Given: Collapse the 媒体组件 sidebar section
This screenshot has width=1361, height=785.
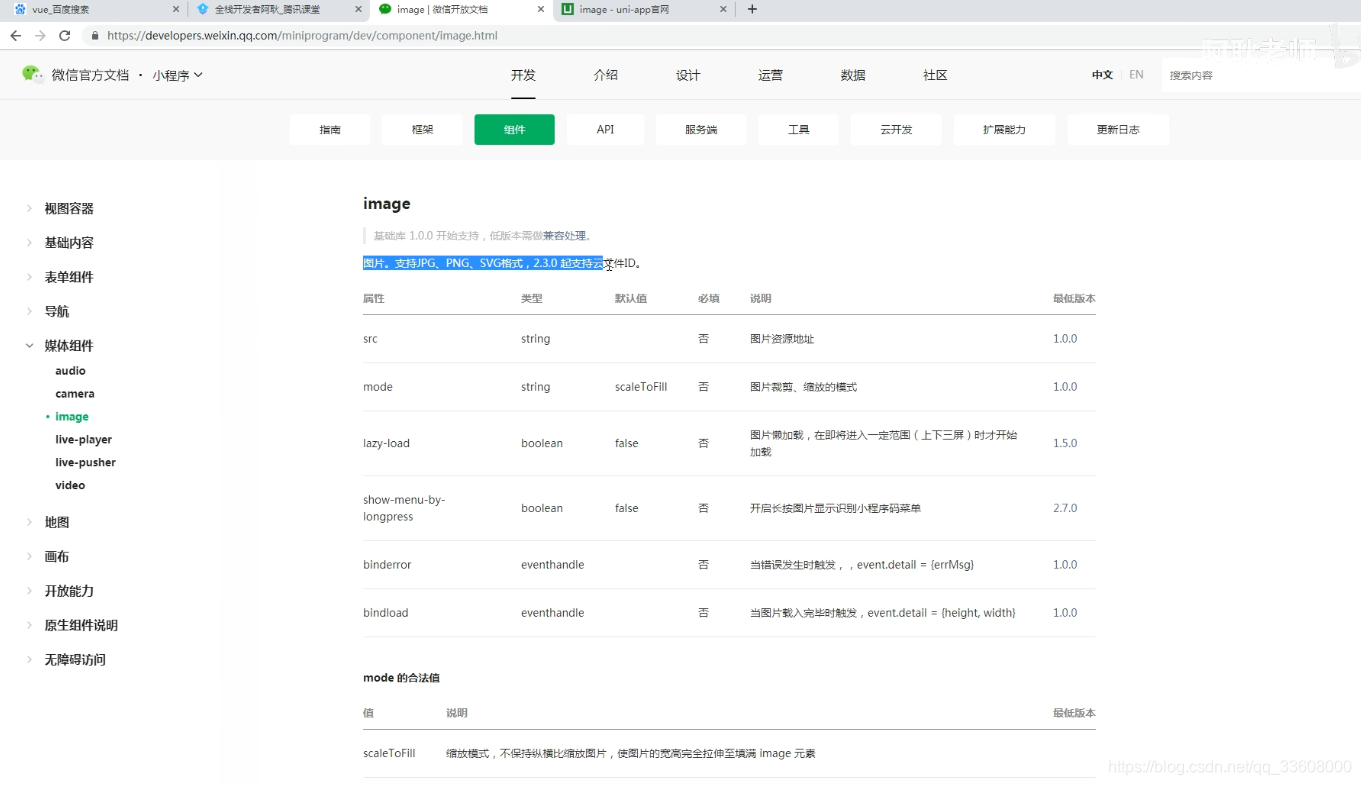Looking at the screenshot, I should (69, 345).
